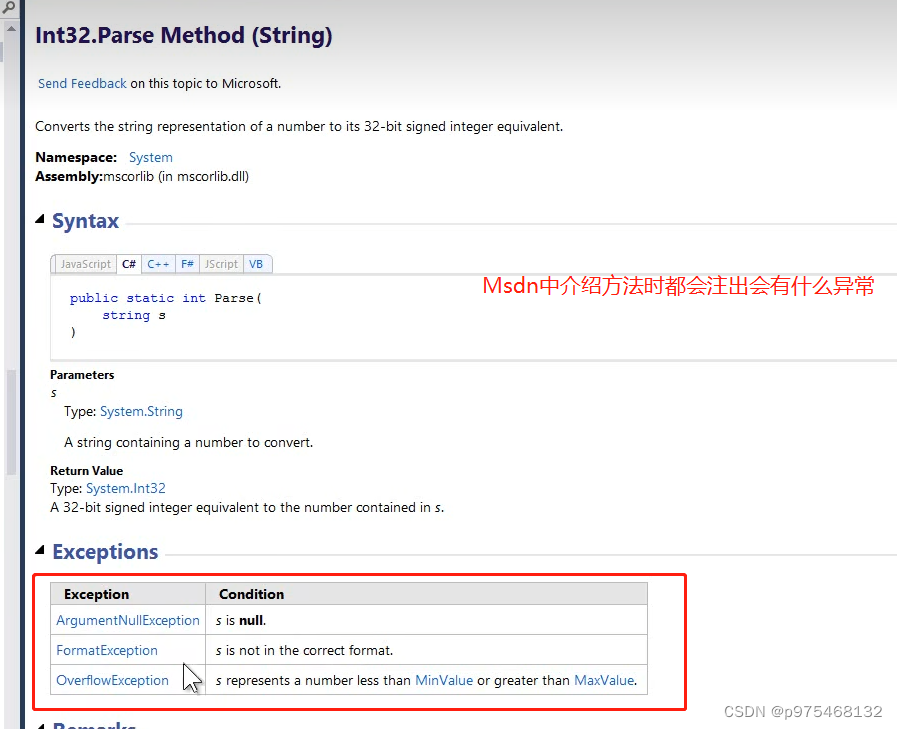Click the 'Parameters' heading

(82, 375)
